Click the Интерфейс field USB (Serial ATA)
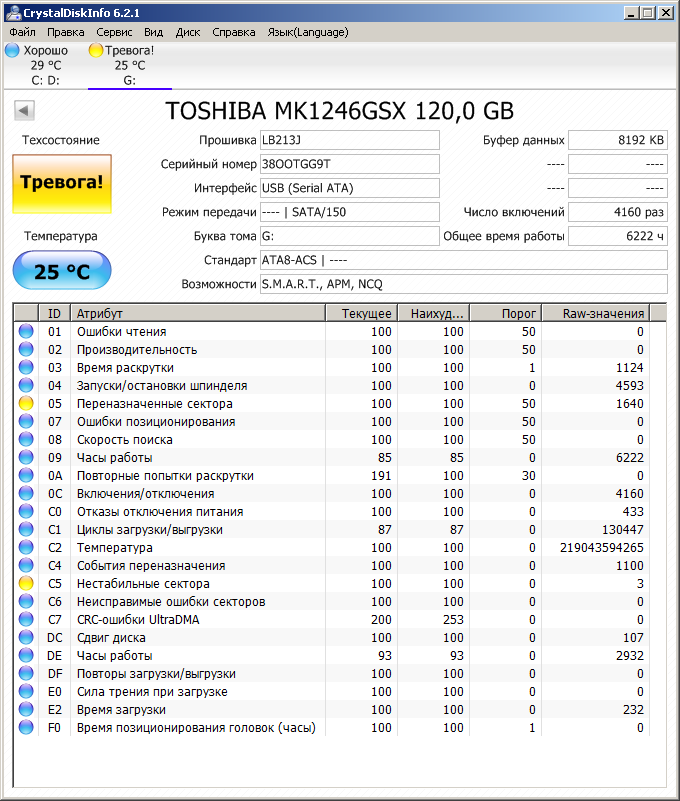The image size is (680, 801). (x=349, y=188)
